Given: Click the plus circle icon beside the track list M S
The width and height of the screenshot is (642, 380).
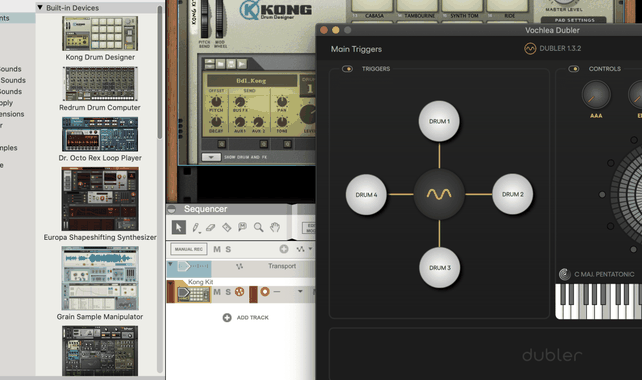Looking at the screenshot, I should pos(284,249).
